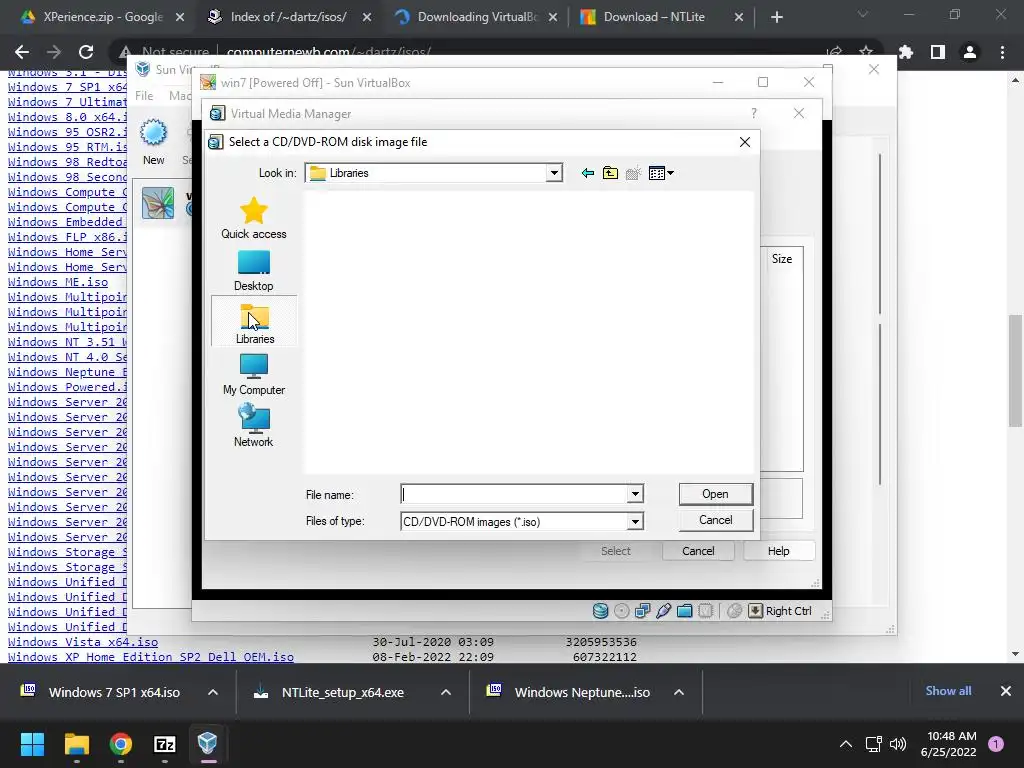Click the browser page vertical scrollbar
The height and width of the screenshot is (768, 1024).
(x=1015, y=370)
